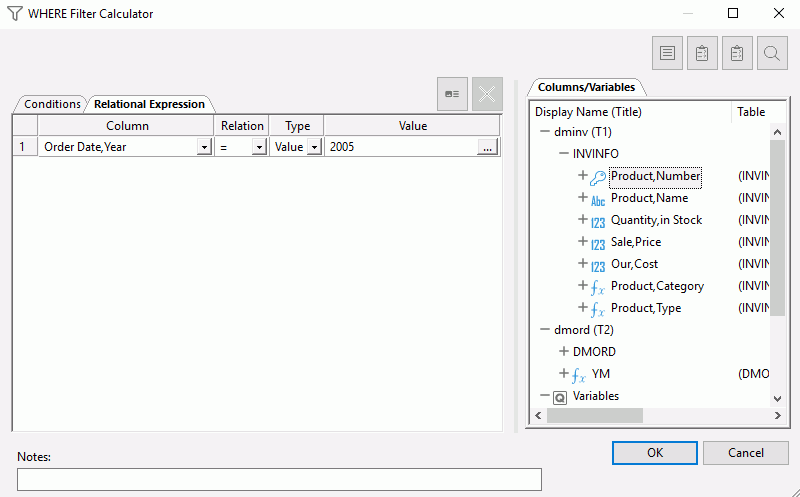Expand the DMORD tree node

563,352
